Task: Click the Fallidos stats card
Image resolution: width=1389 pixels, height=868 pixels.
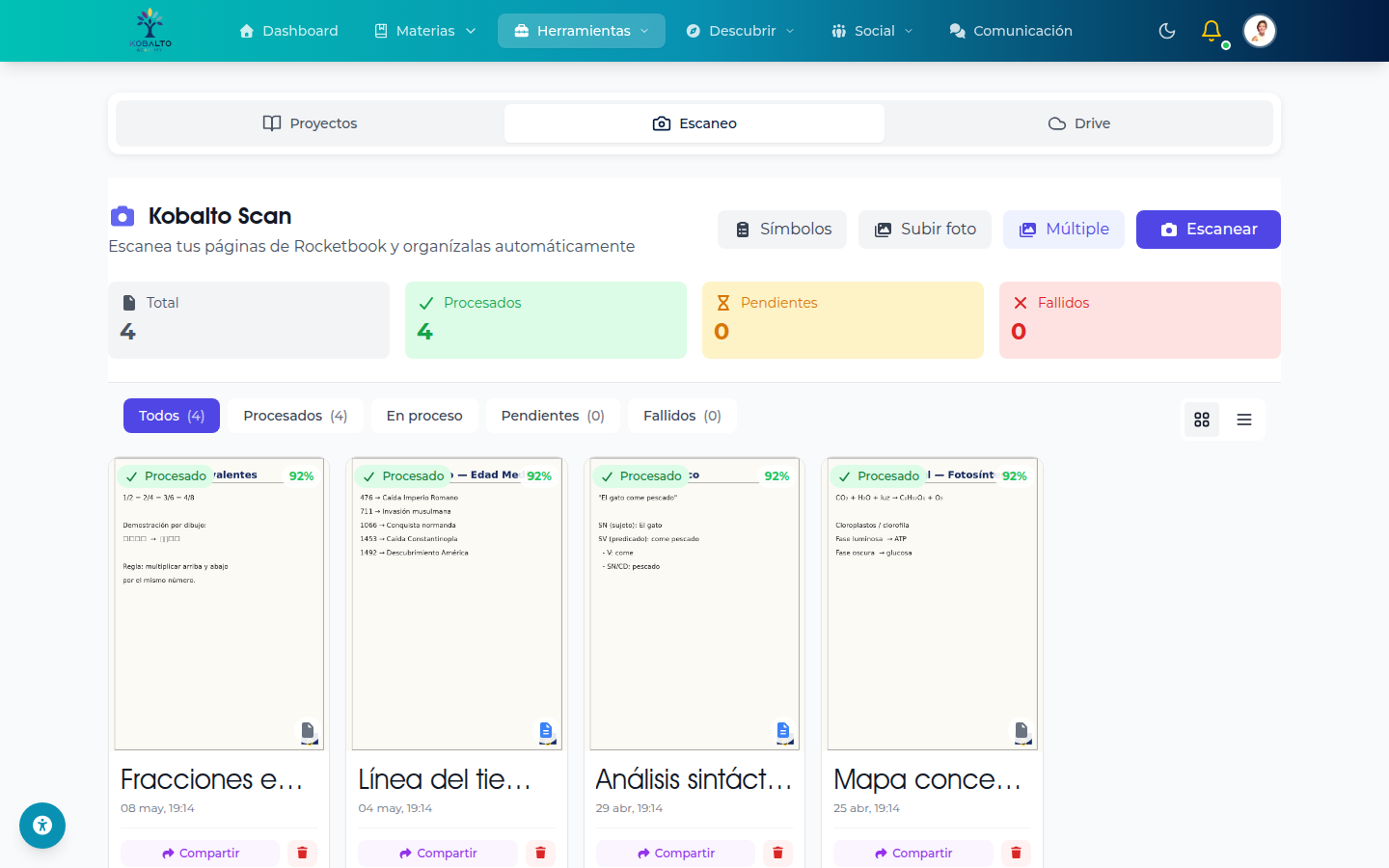Action: pyautogui.click(x=1140, y=320)
